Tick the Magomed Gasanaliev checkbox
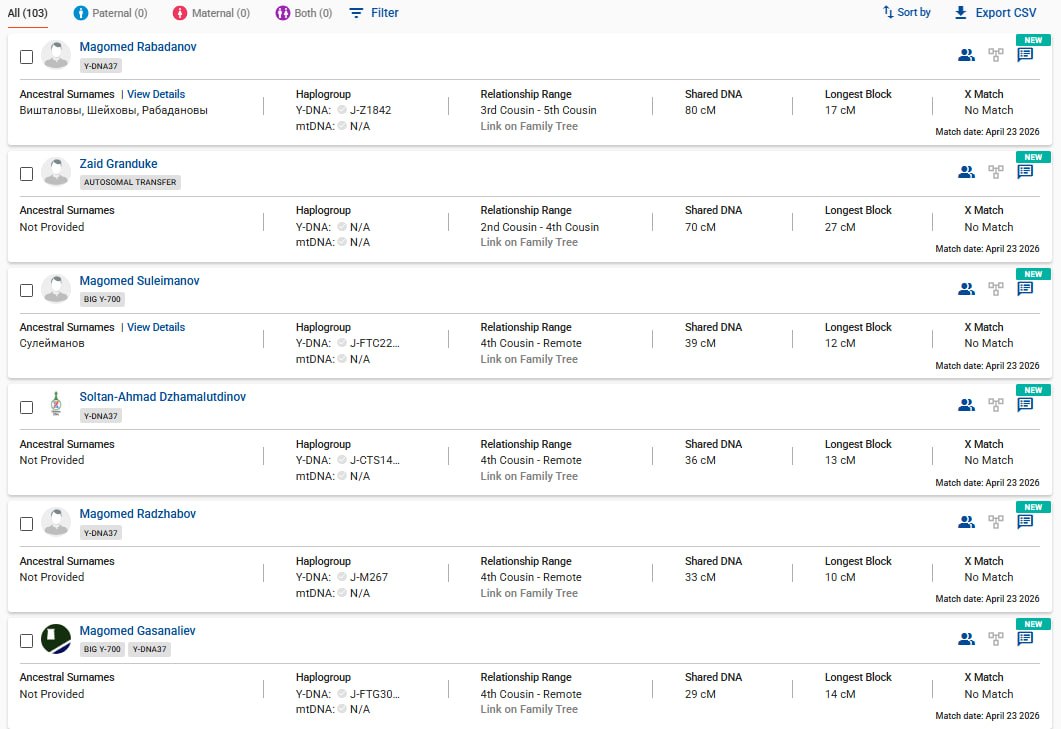This screenshot has width=1061, height=729. click(x=26, y=640)
